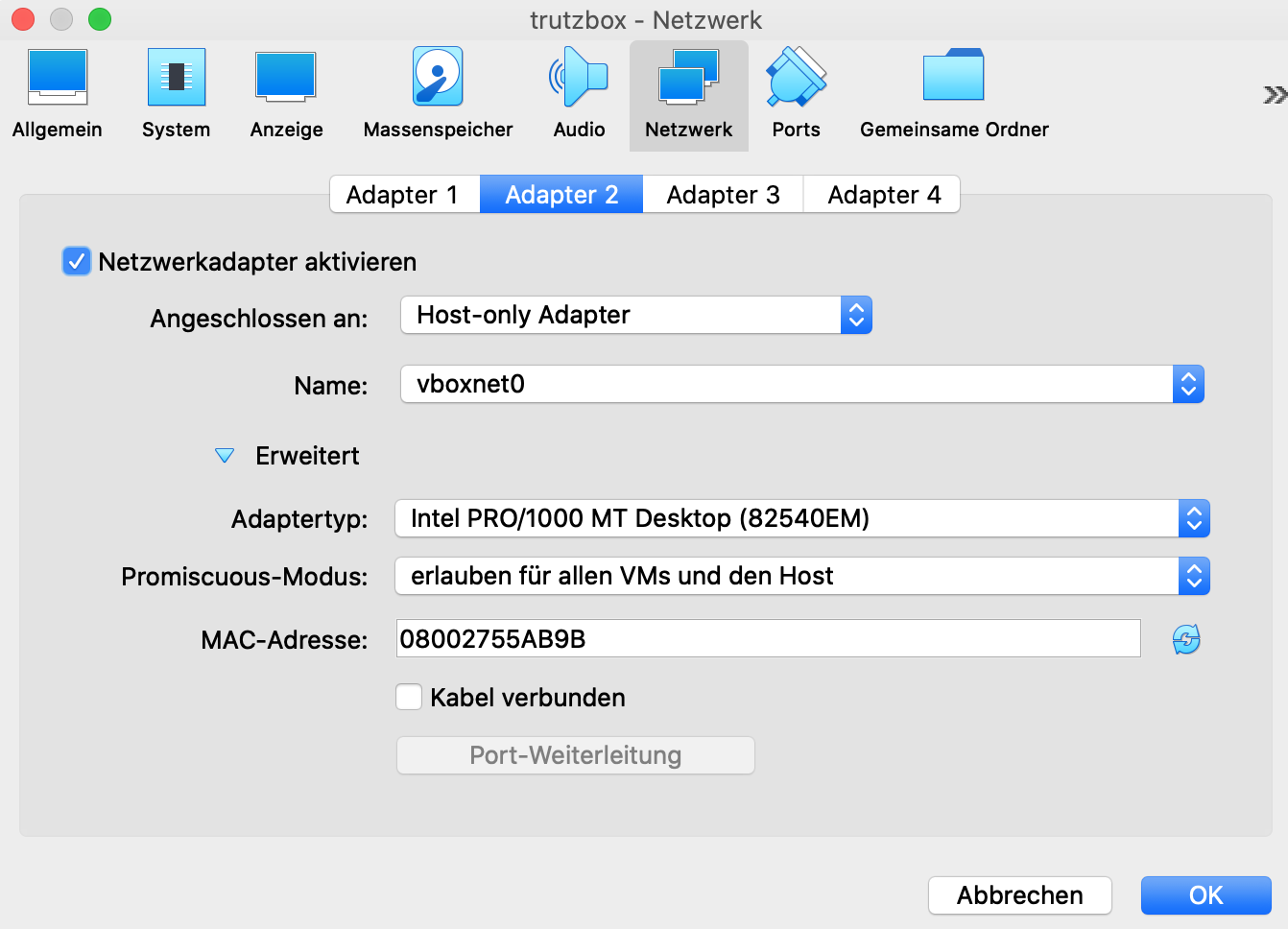Open the Gemeinsame Ordner settings

953,95
